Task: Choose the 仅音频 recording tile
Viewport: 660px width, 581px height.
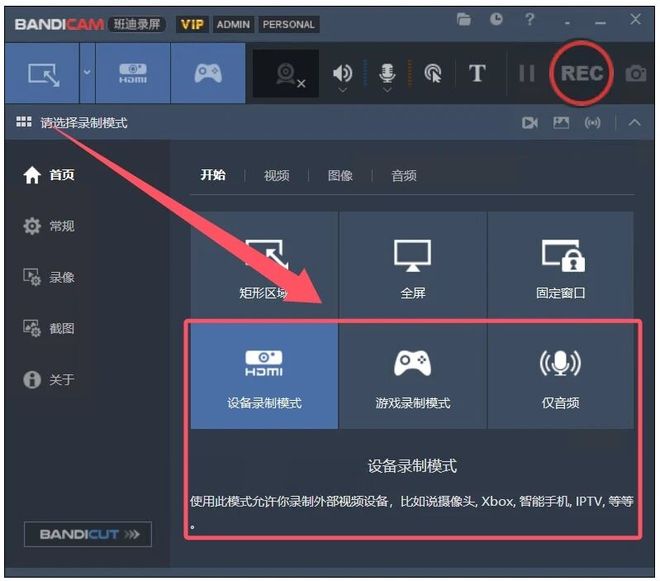Action: (x=561, y=376)
